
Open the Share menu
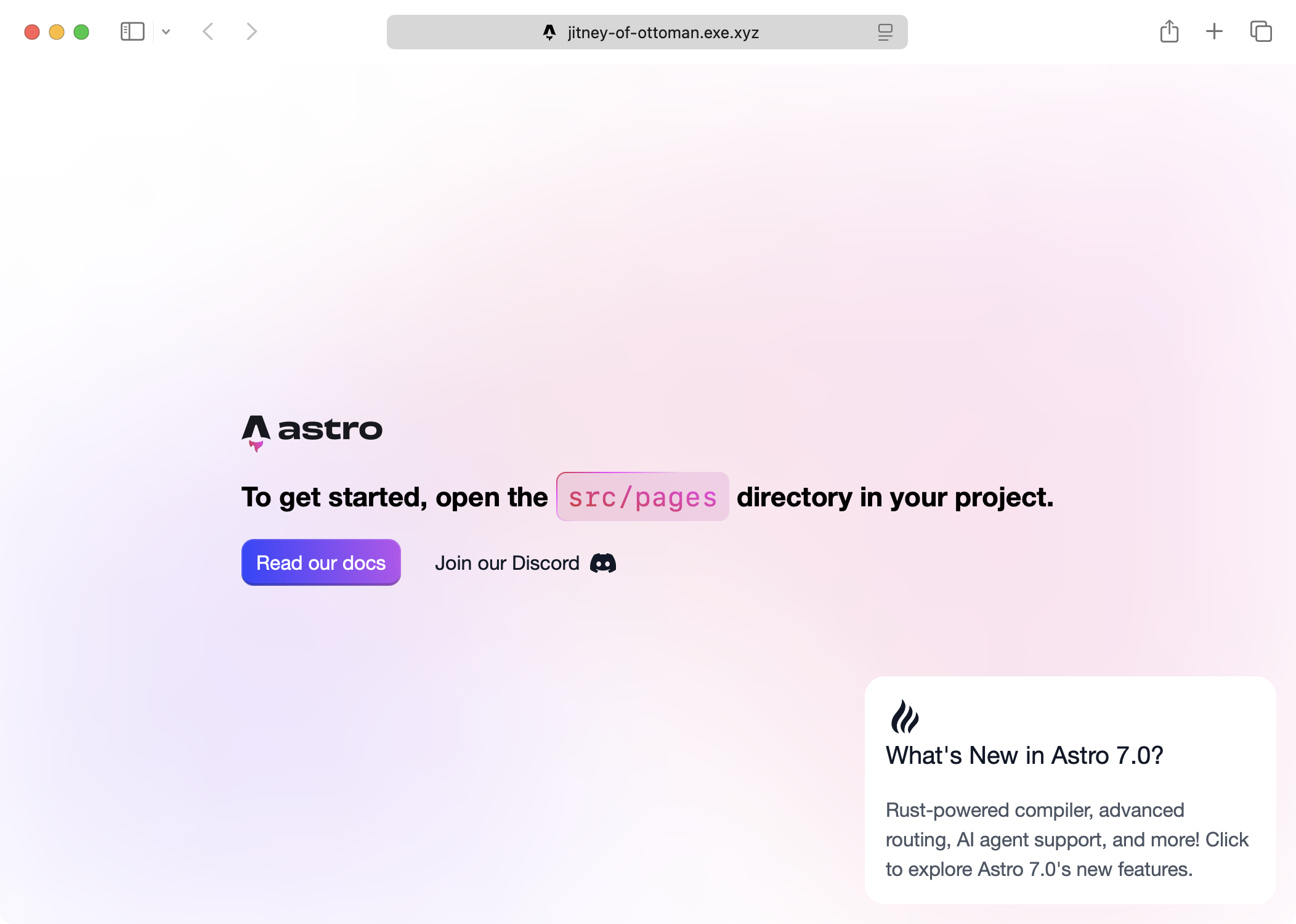pyautogui.click(x=1169, y=31)
